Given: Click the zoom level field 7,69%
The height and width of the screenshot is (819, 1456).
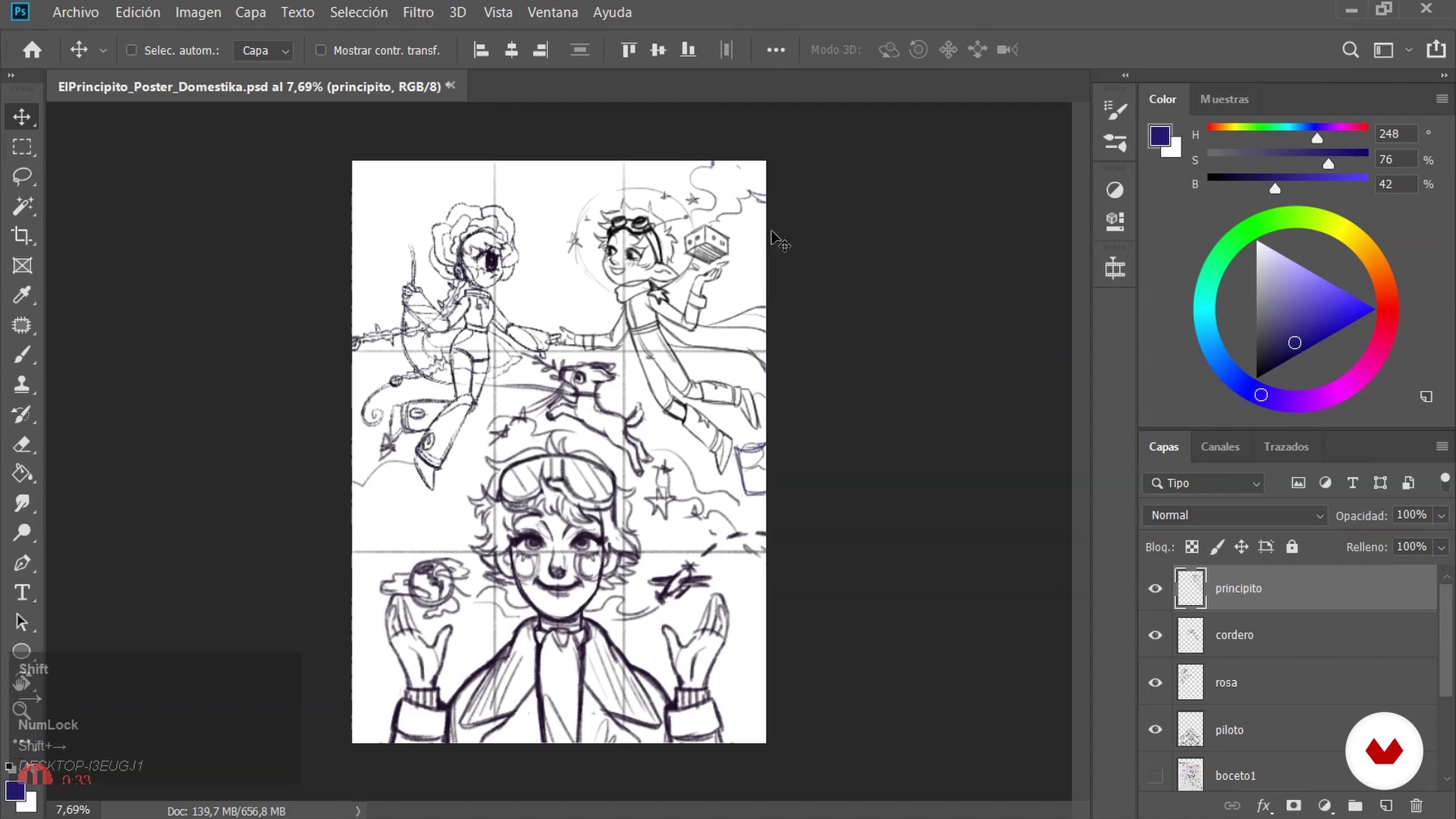Looking at the screenshot, I should point(73,810).
